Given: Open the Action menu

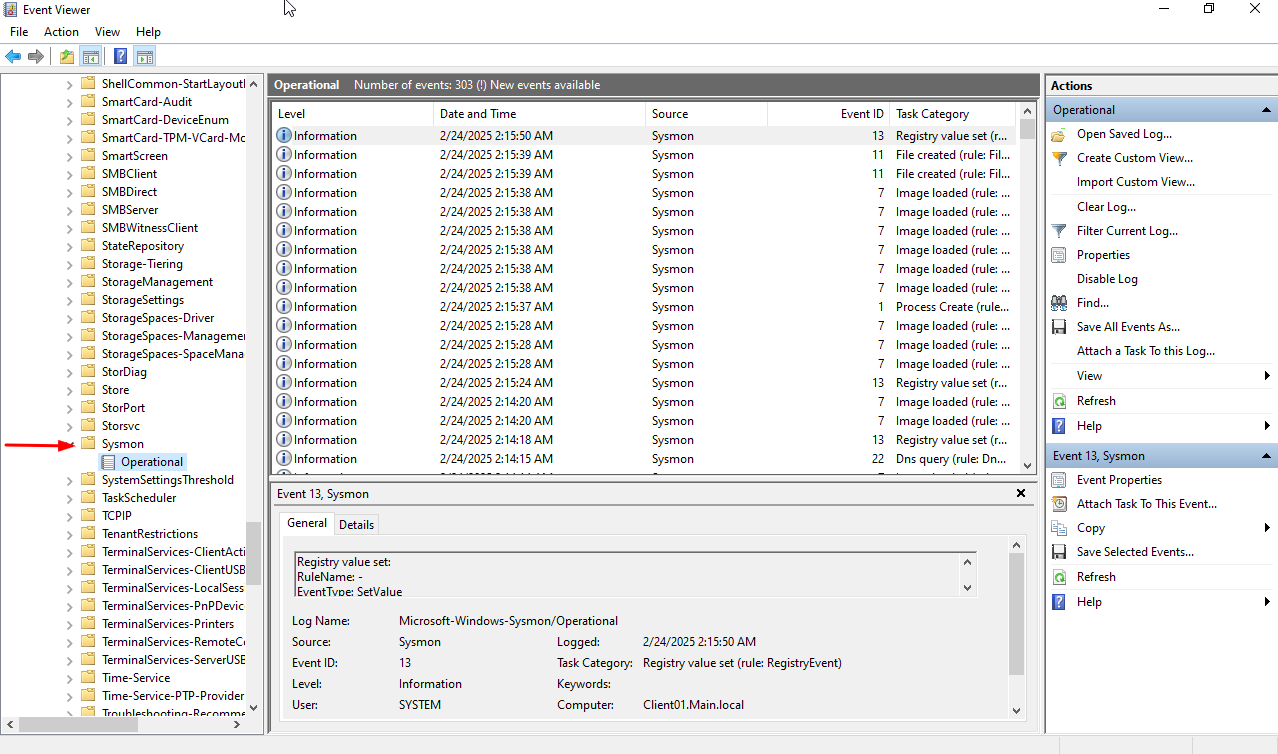Looking at the screenshot, I should click(x=61, y=32).
